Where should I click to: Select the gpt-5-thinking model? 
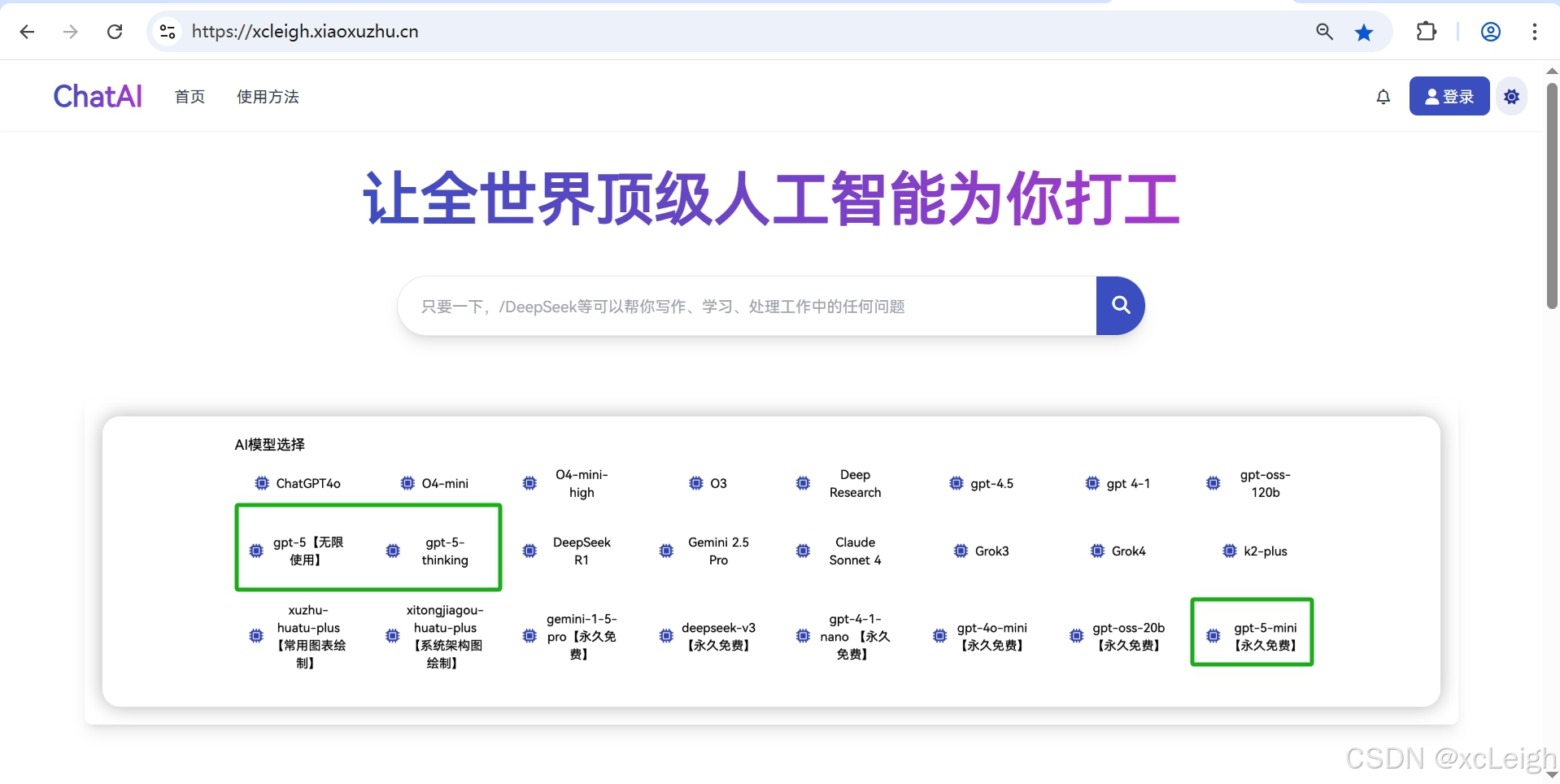tap(445, 551)
